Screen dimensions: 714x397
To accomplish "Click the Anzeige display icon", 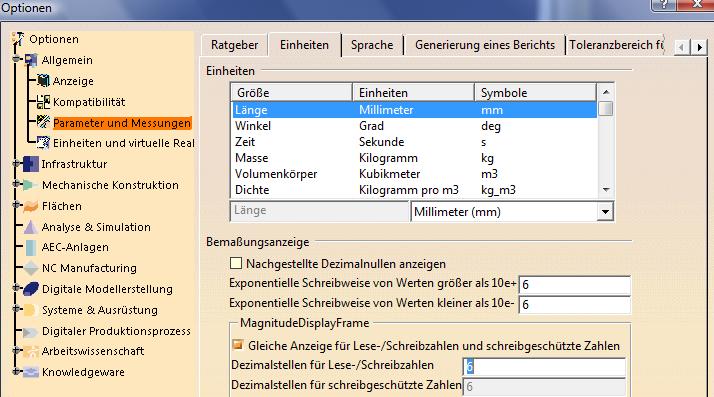I will pyautogui.click(x=43, y=81).
